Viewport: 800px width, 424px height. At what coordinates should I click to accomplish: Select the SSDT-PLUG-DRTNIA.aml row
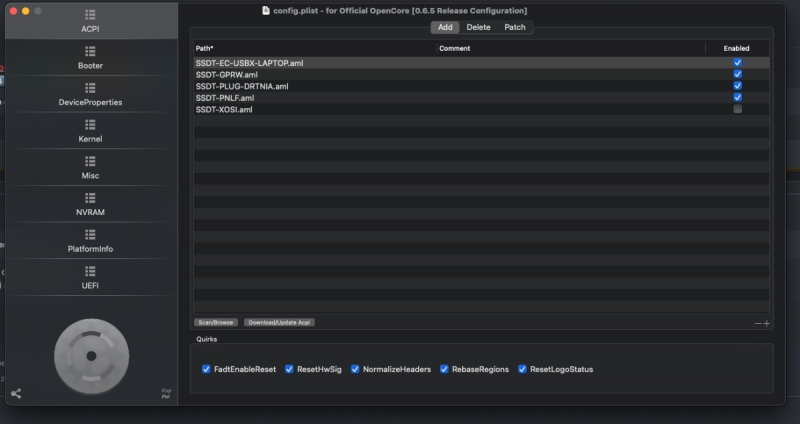point(481,86)
